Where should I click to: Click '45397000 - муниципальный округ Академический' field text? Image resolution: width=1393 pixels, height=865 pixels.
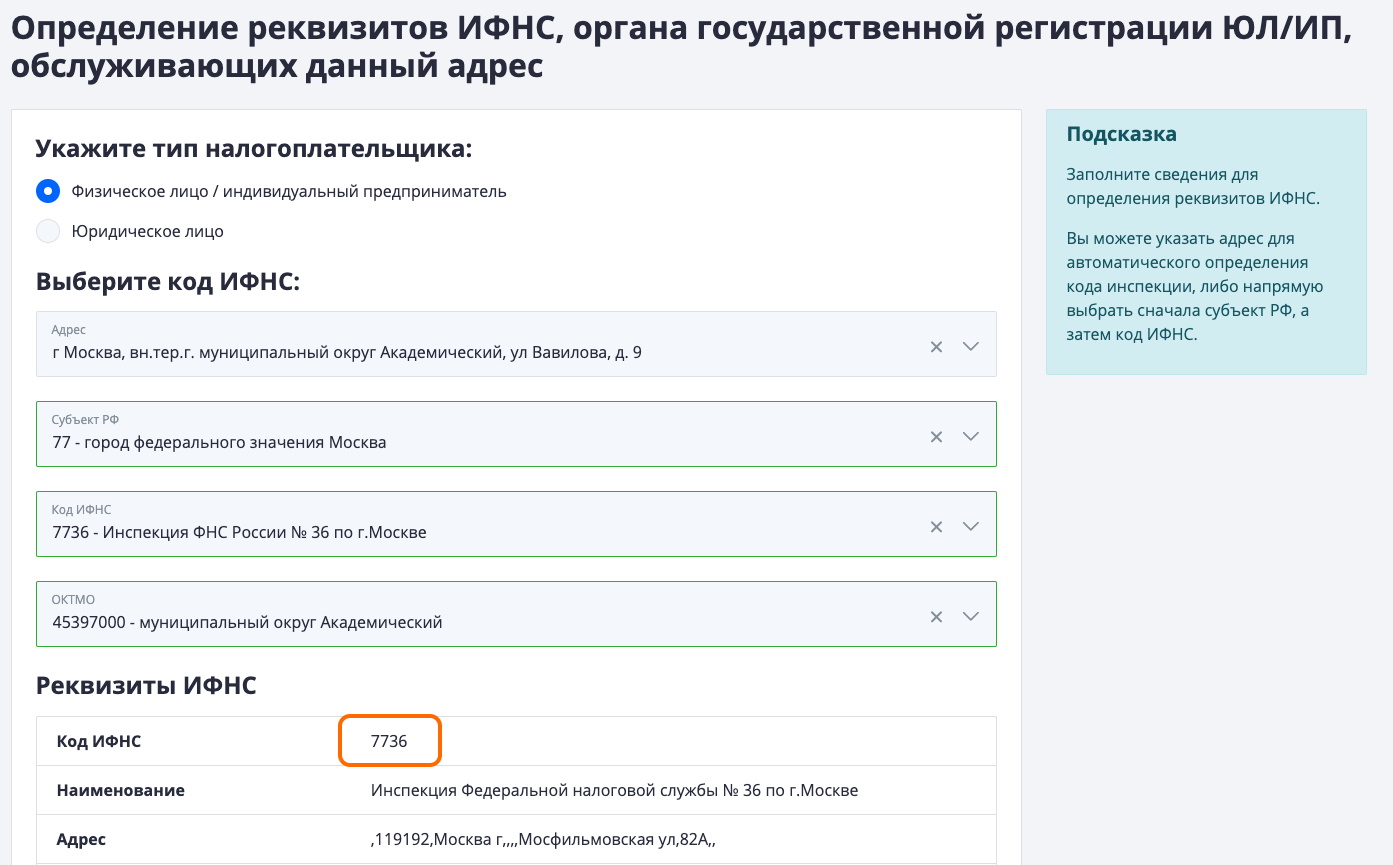(247, 622)
